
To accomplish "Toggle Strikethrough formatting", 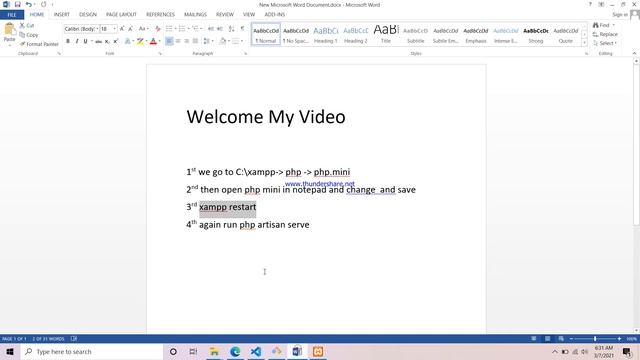I will (98, 41).
